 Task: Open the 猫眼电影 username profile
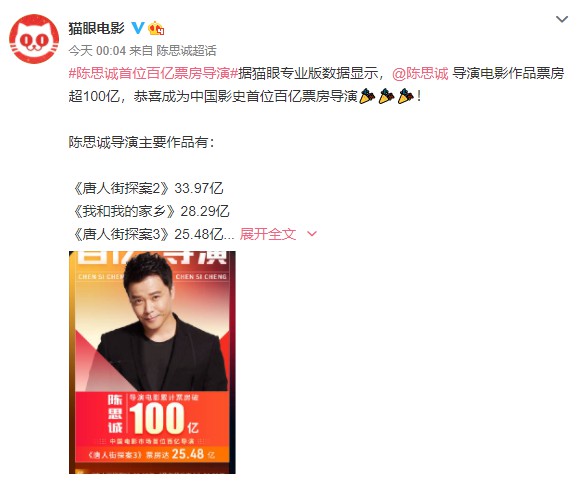coord(96,28)
